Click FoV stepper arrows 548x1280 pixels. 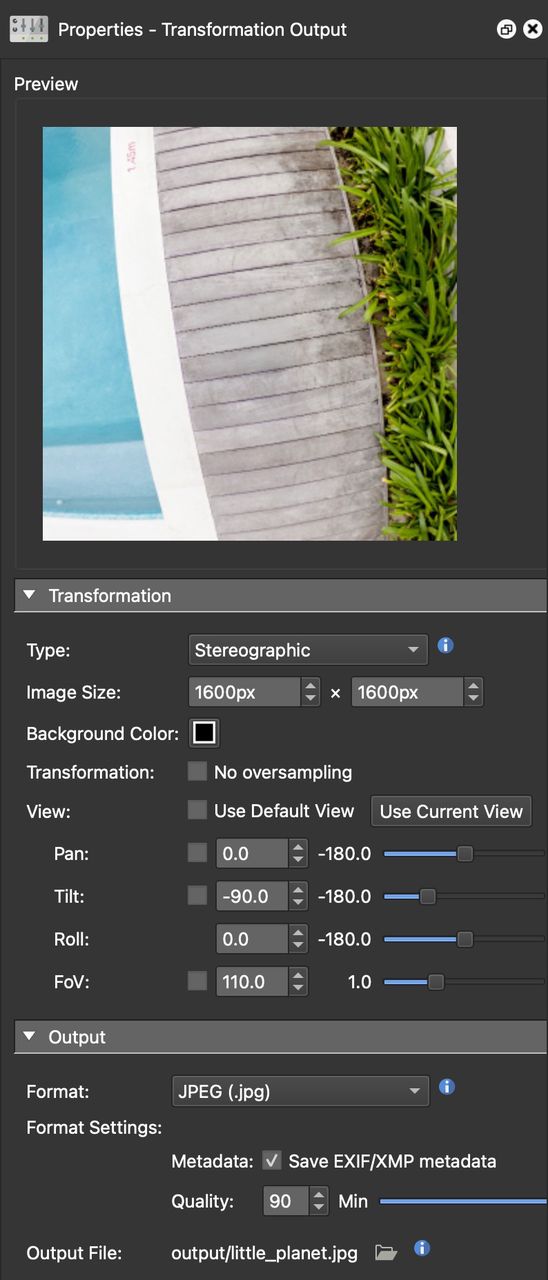[x=298, y=982]
